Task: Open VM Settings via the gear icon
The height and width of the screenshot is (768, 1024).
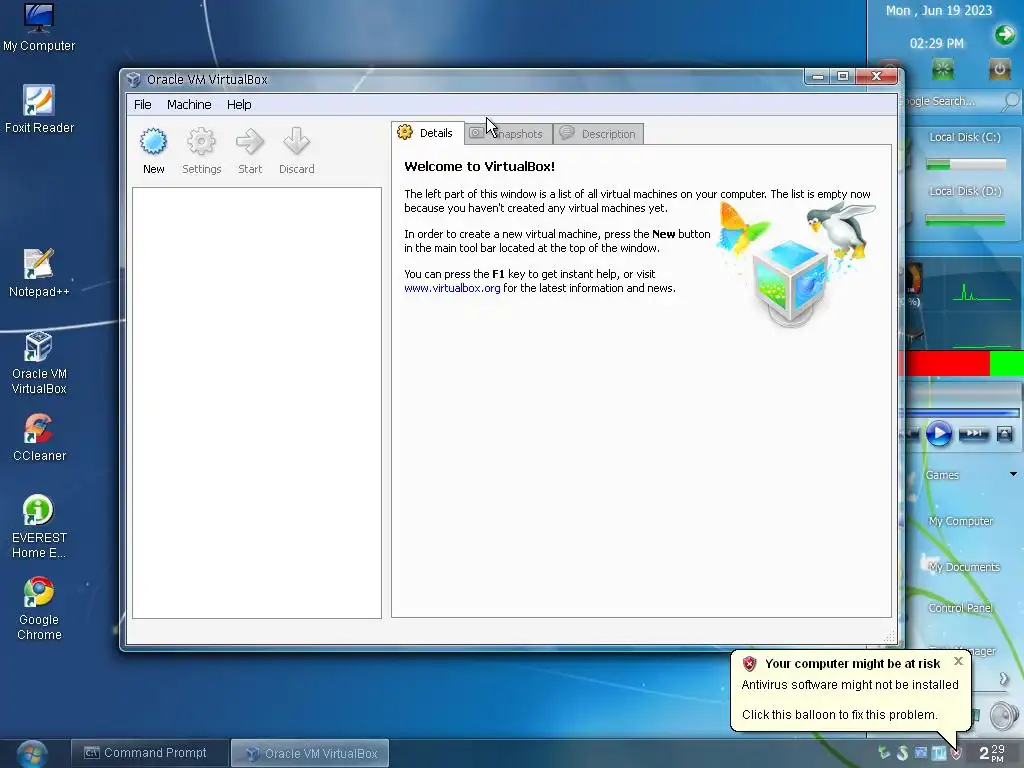Action: click(x=201, y=142)
